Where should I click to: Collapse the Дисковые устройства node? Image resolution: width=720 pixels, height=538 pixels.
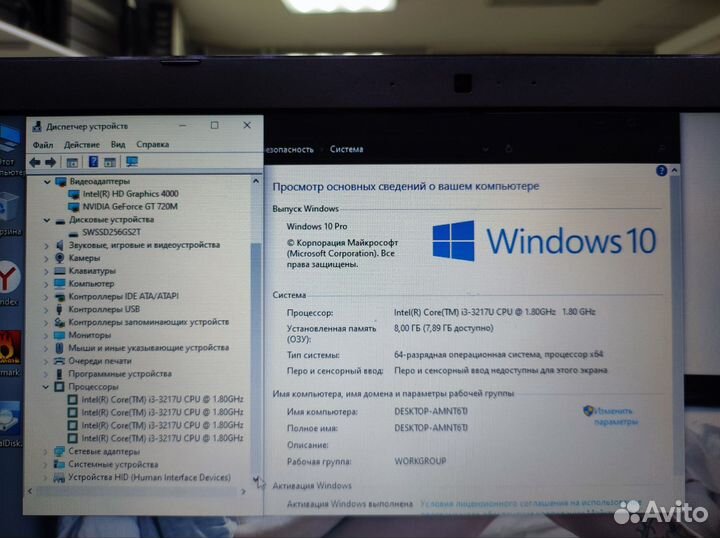point(46,220)
